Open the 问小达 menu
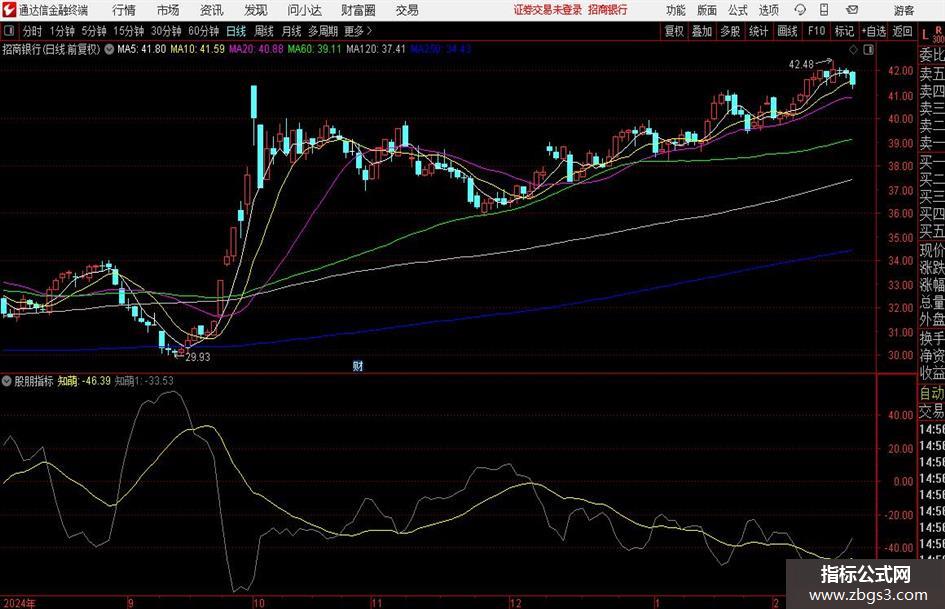 [x=304, y=10]
